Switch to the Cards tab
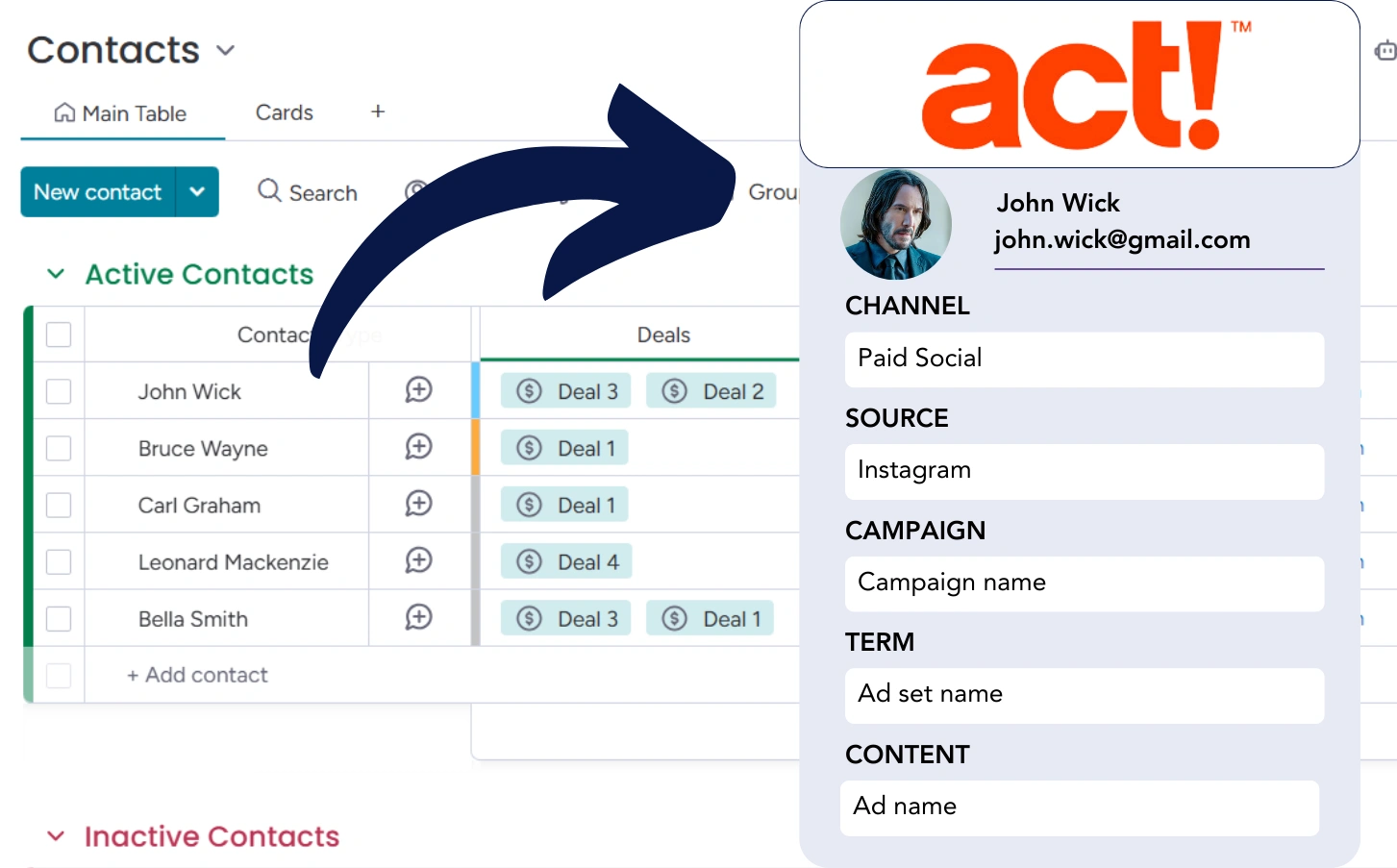Viewport: 1397px width, 868px height. [284, 112]
